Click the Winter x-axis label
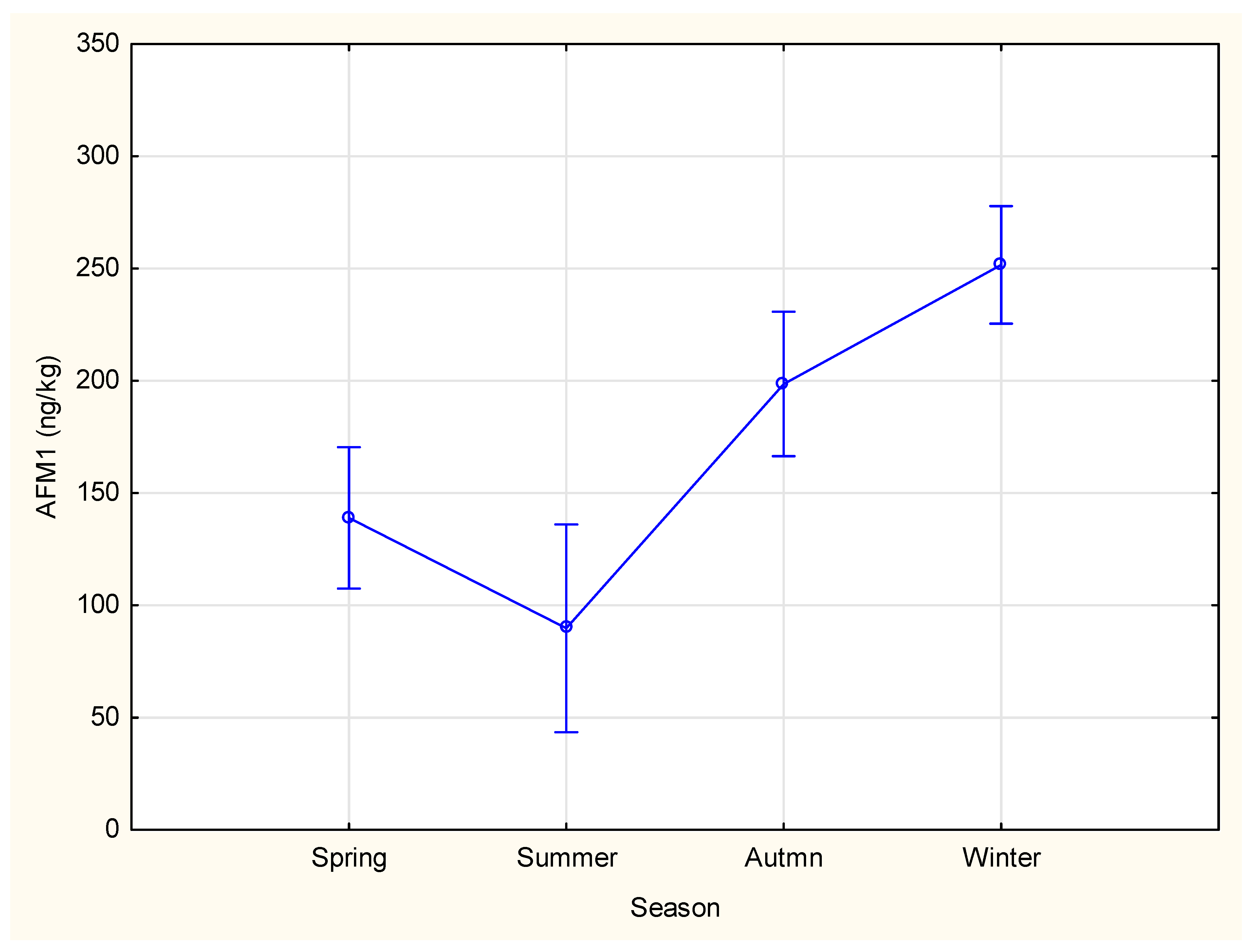The height and width of the screenshot is (952, 1254). 1001,858
